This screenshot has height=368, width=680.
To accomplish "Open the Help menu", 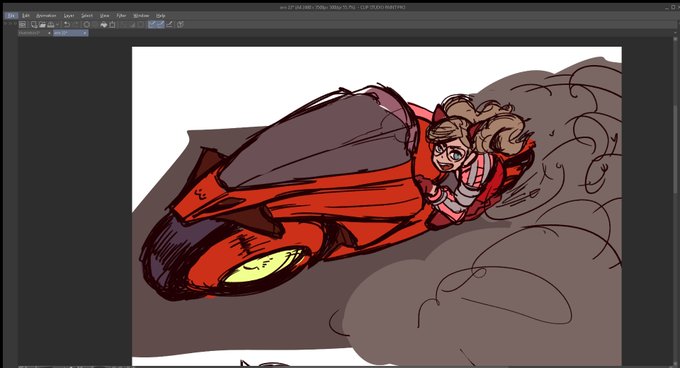I will point(160,16).
